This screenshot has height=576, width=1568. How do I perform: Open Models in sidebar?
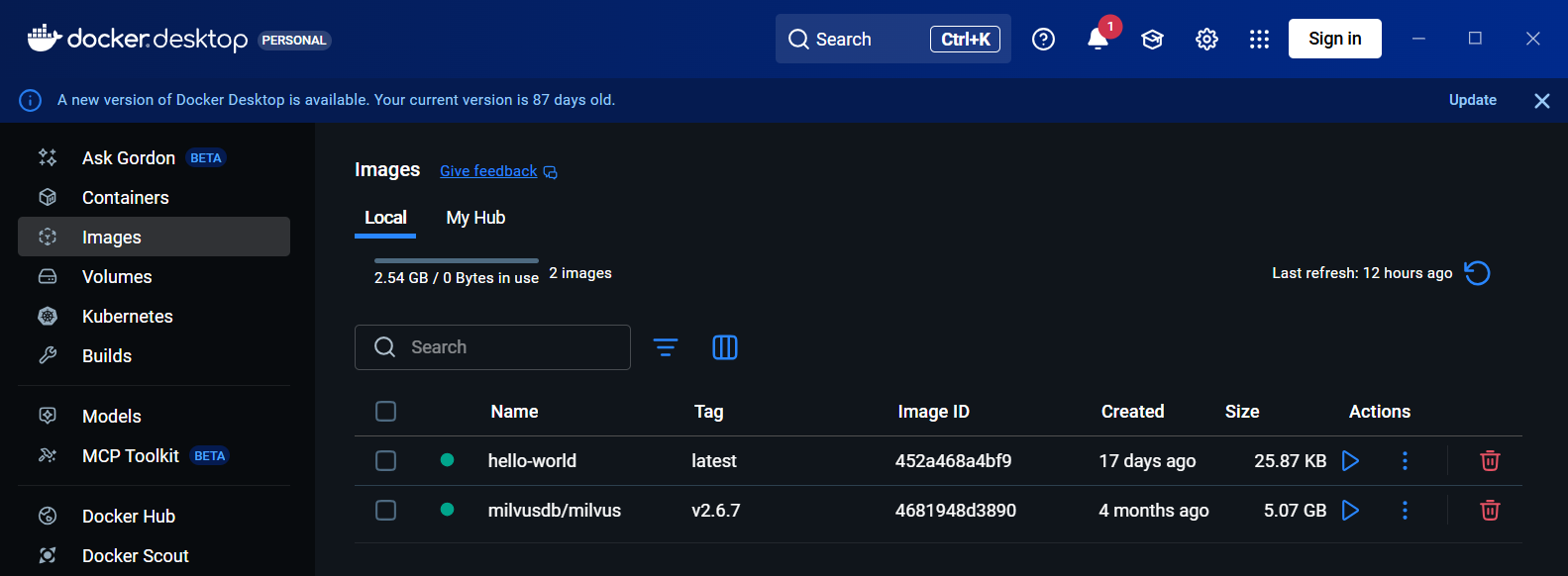[x=154, y=416]
